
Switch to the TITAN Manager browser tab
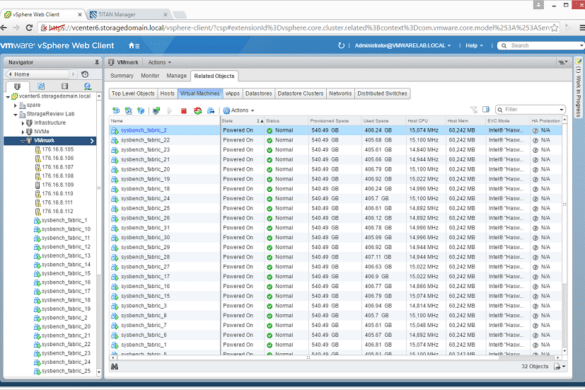[x=128, y=15]
